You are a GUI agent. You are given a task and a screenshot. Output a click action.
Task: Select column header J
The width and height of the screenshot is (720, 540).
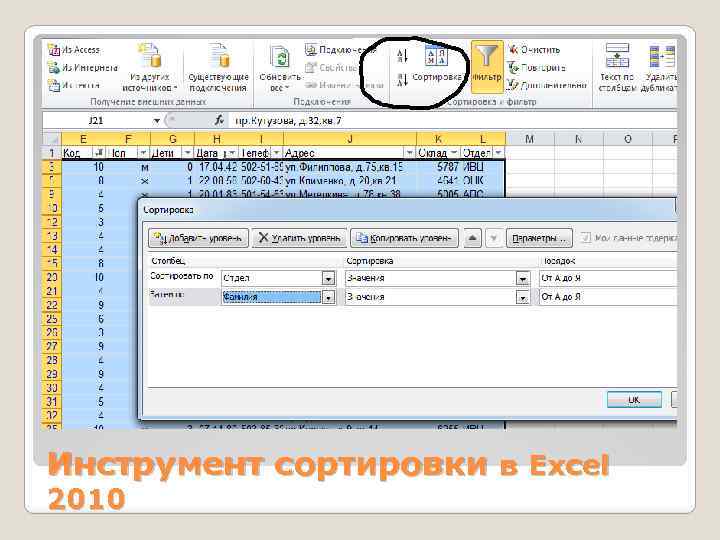350,139
